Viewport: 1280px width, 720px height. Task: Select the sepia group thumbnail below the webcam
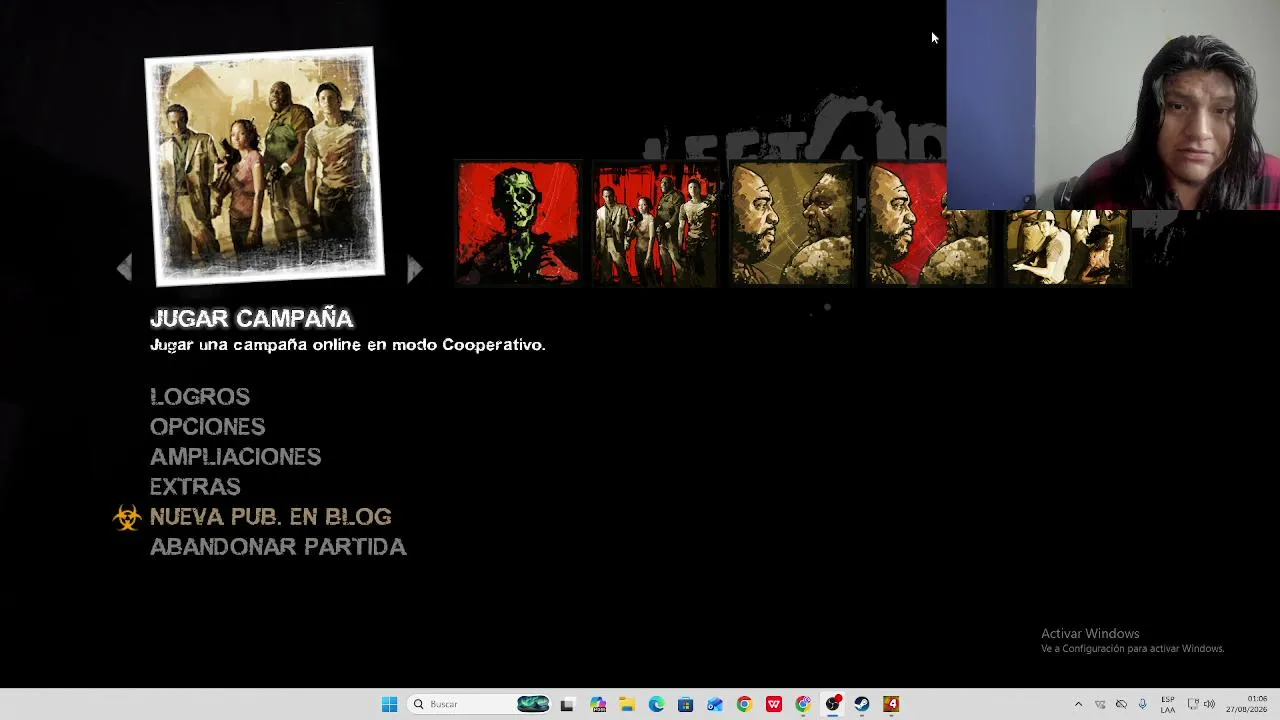1066,247
